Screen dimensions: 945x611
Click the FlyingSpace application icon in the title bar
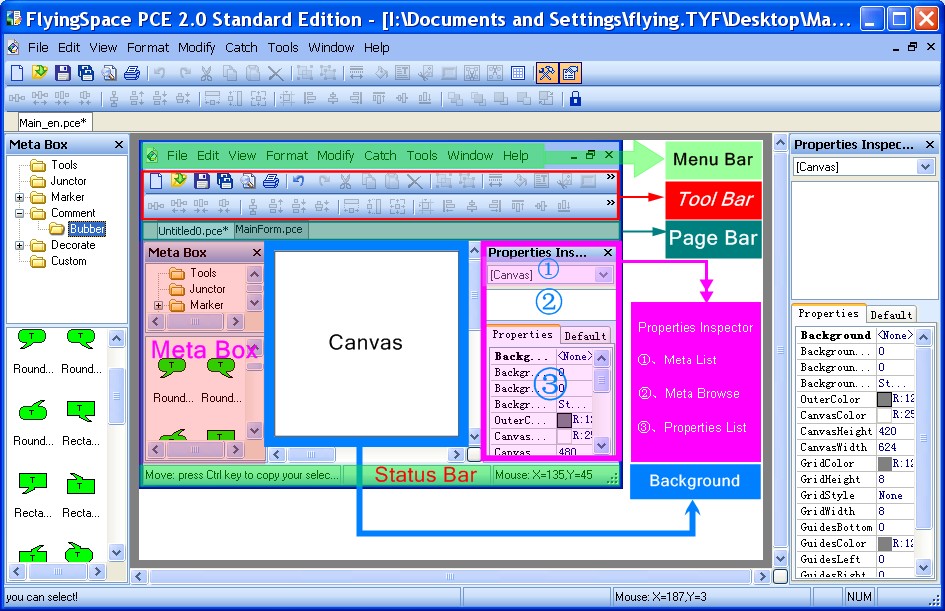pos(13,19)
